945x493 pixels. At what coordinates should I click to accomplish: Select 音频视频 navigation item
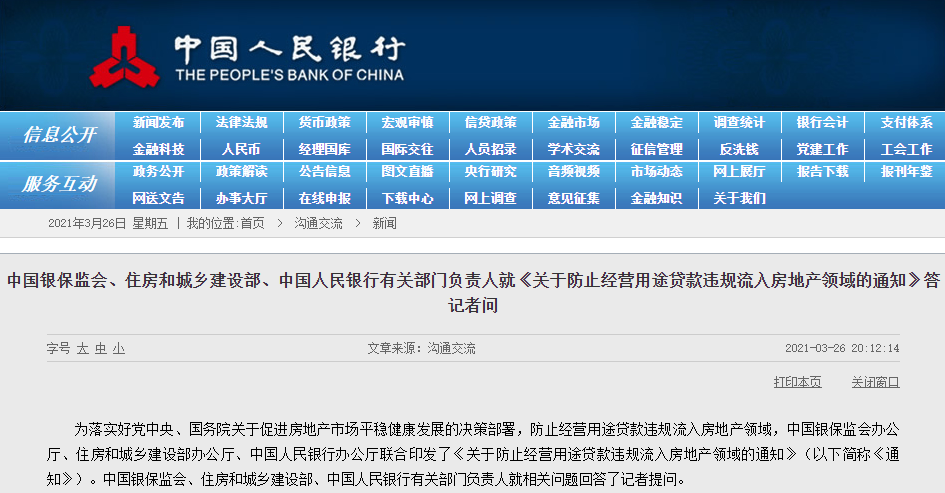(x=574, y=172)
